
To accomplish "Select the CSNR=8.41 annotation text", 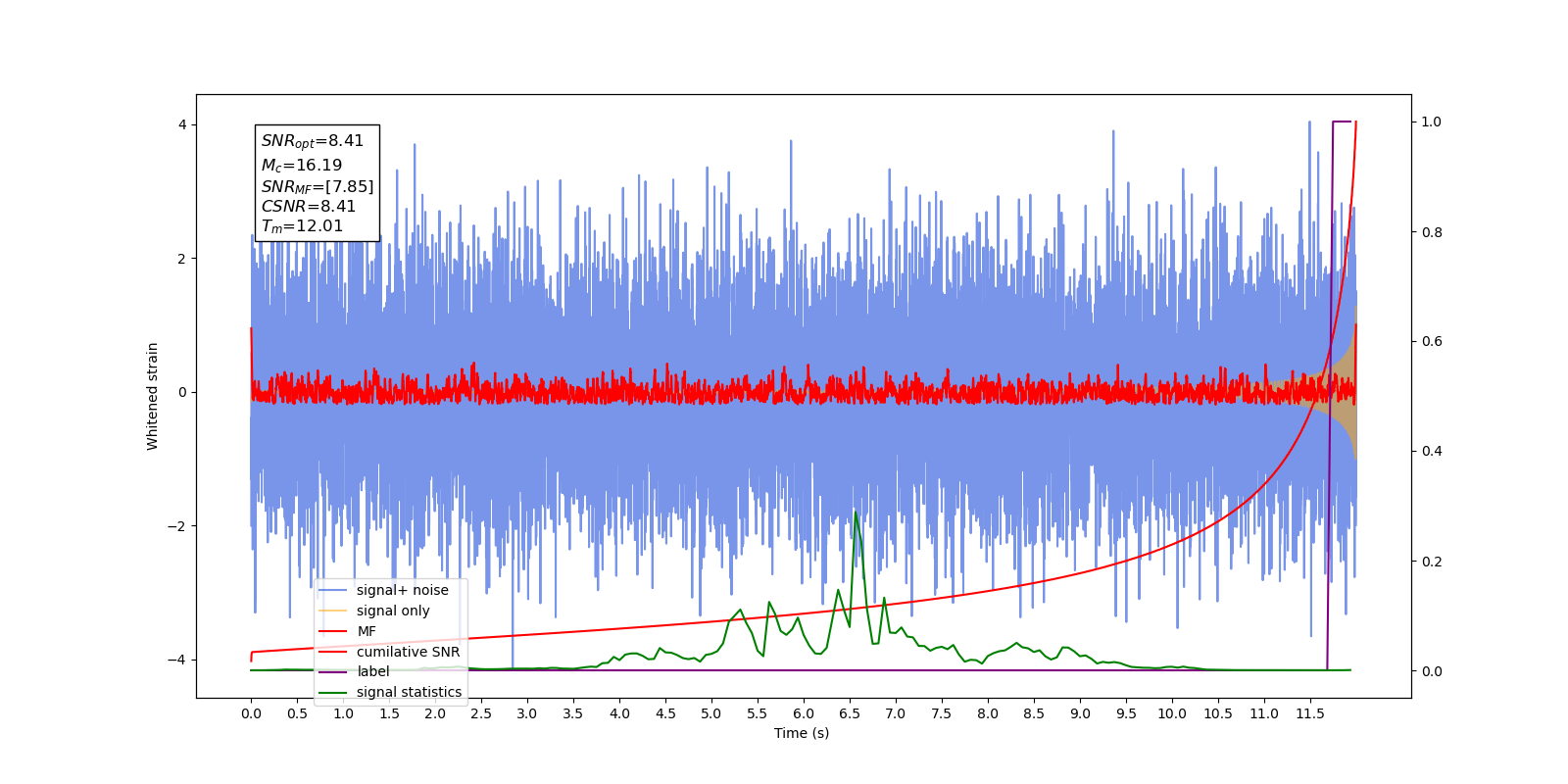I will [309, 206].
